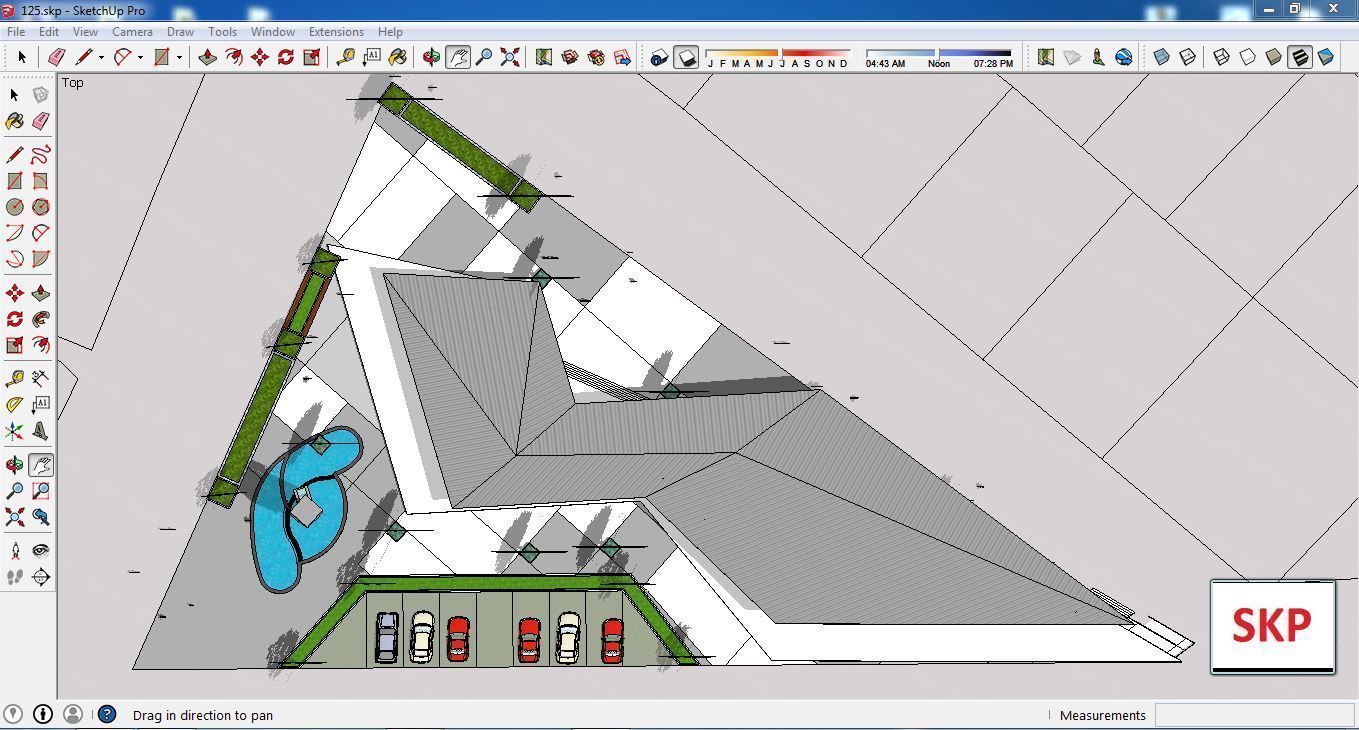Choose the Push/Pull tool in top toolbar
Viewport: 1359px width, 730px height.
(x=208, y=57)
